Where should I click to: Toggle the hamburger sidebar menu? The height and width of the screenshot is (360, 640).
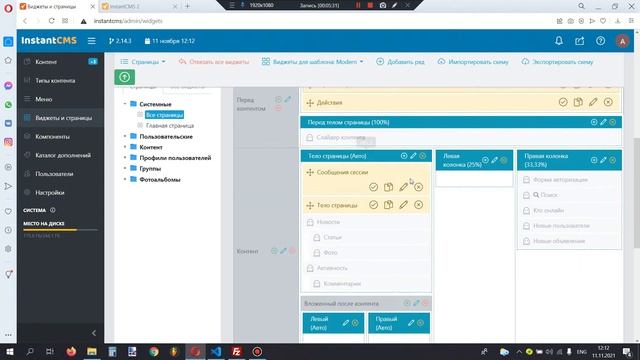click(x=91, y=41)
